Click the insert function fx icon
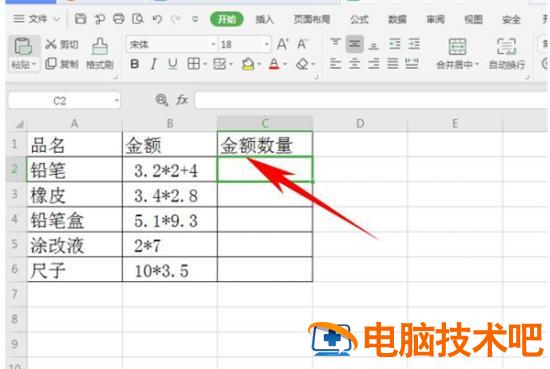Viewport: 550px width, 369px height. tap(182, 100)
